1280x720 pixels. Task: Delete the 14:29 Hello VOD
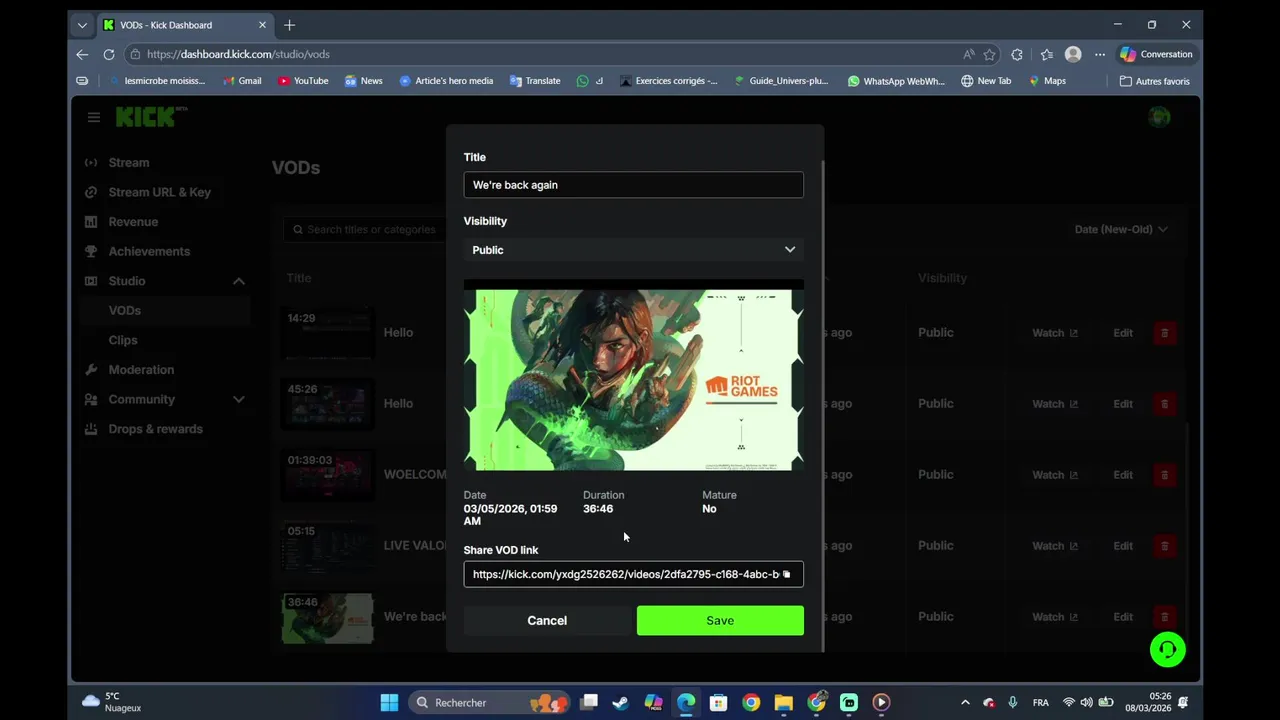[1164, 333]
